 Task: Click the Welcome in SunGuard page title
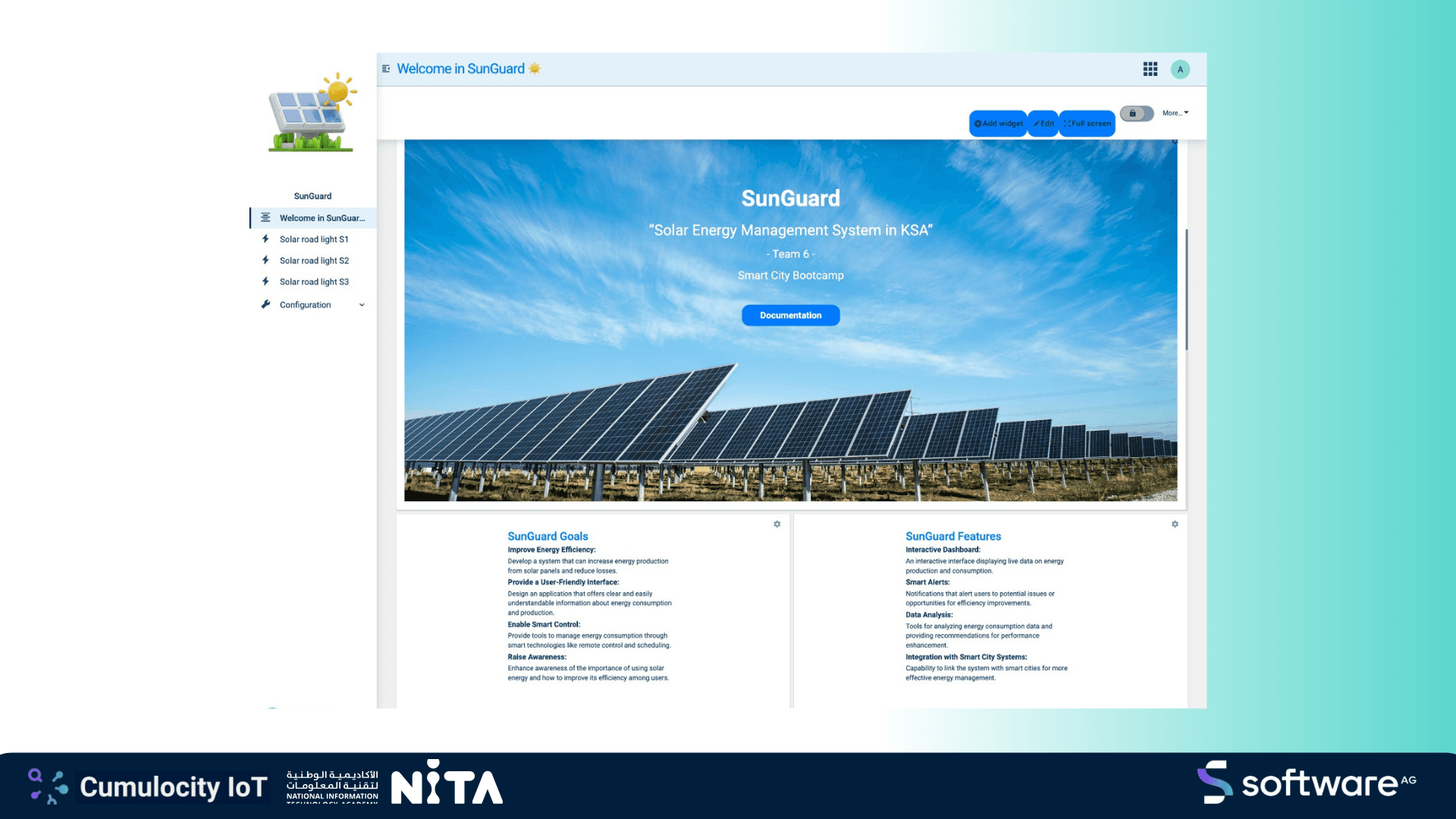coord(460,69)
